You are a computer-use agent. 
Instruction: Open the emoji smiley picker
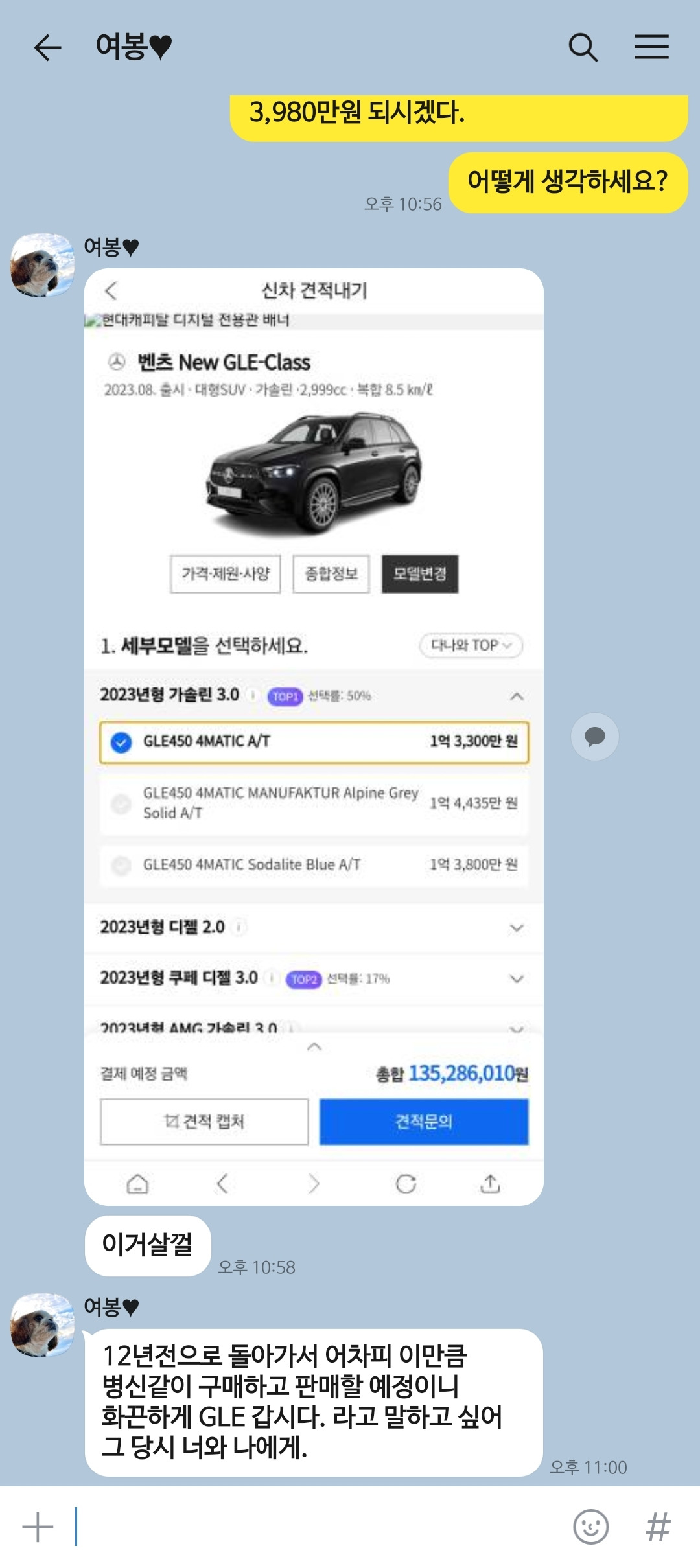tap(590, 1527)
